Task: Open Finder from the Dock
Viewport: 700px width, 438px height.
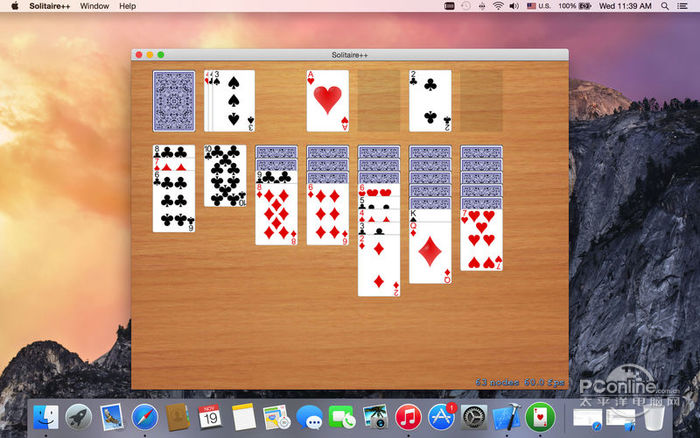Action: pyautogui.click(x=46, y=417)
